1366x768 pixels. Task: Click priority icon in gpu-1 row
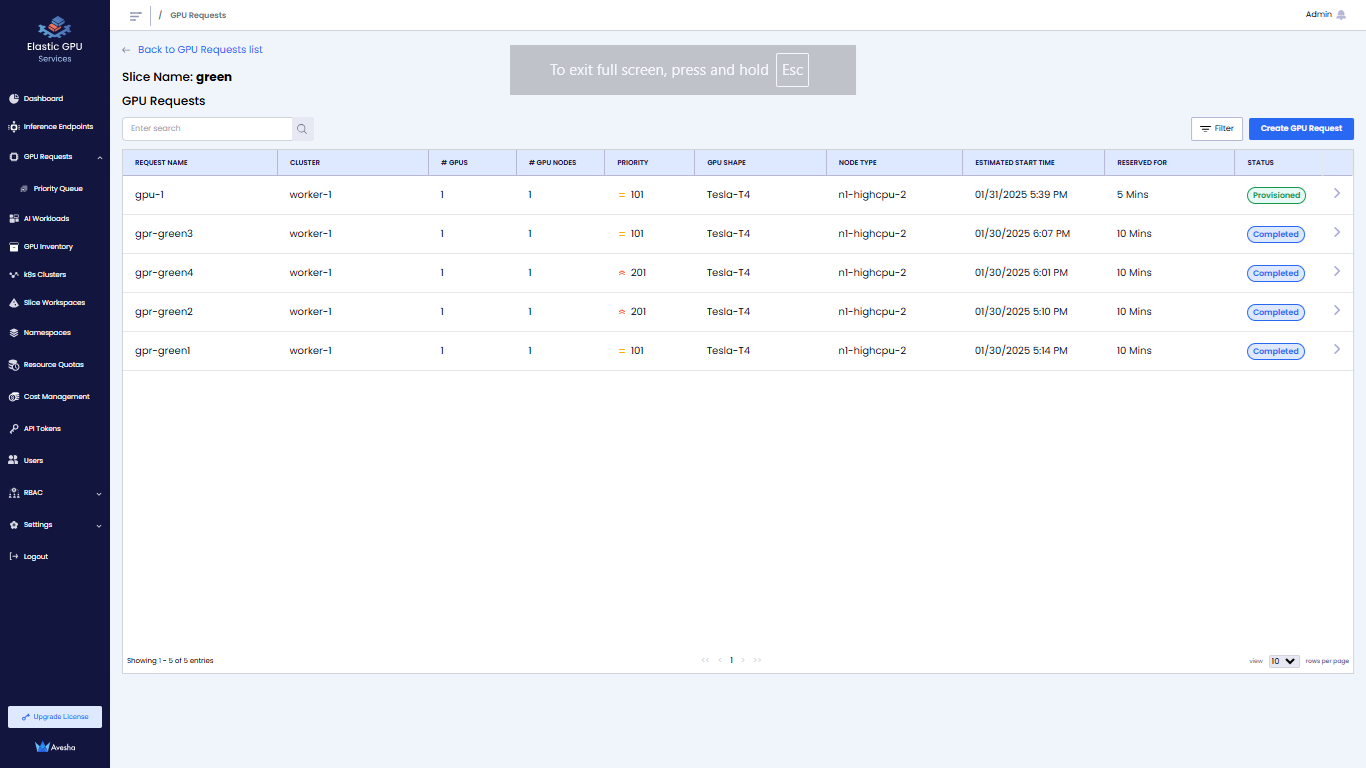[622, 195]
